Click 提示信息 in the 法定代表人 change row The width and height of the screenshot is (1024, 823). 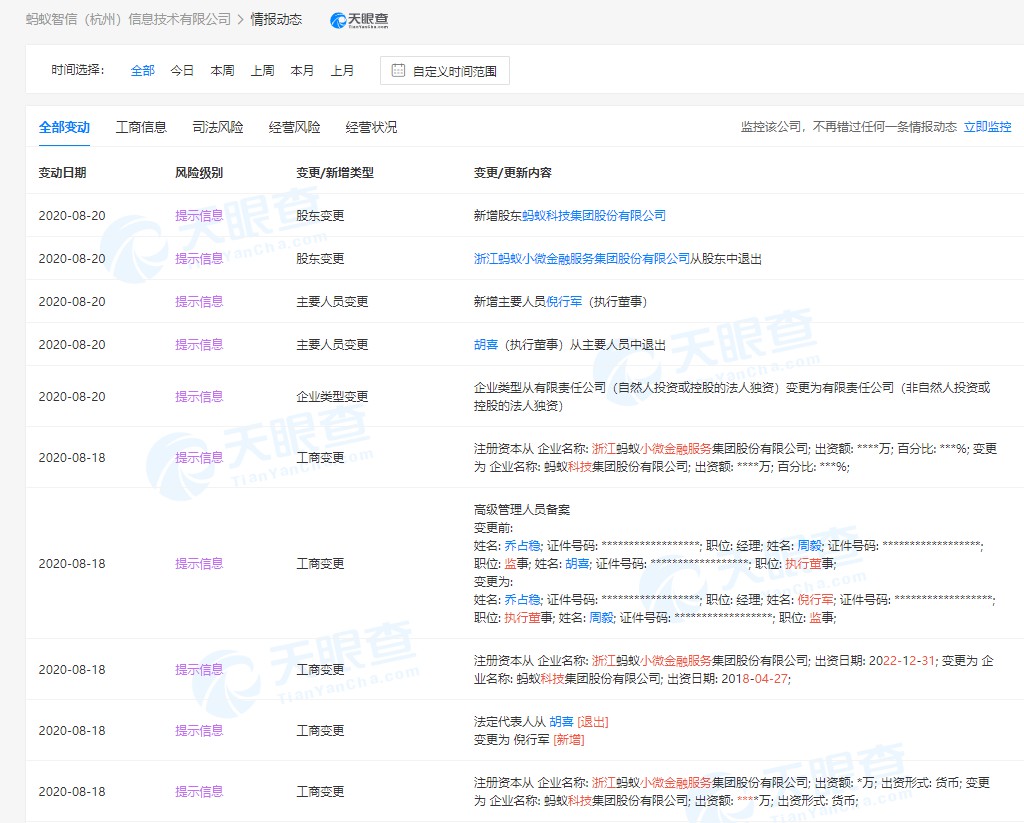click(x=199, y=731)
